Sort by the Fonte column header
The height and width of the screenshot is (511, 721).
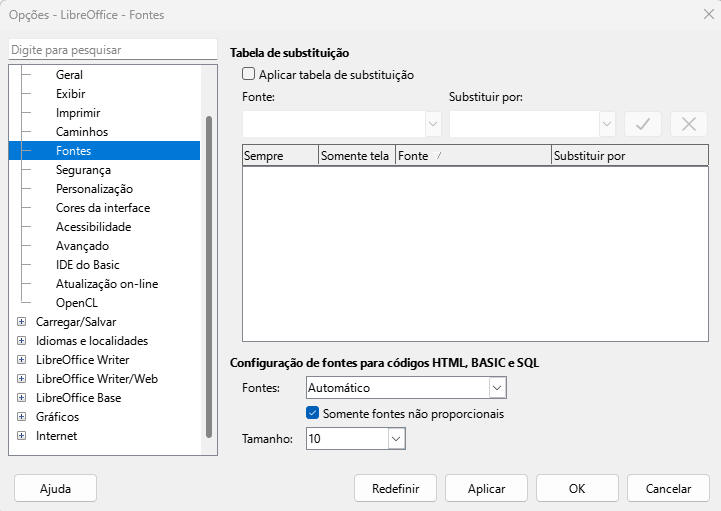[473, 155]
